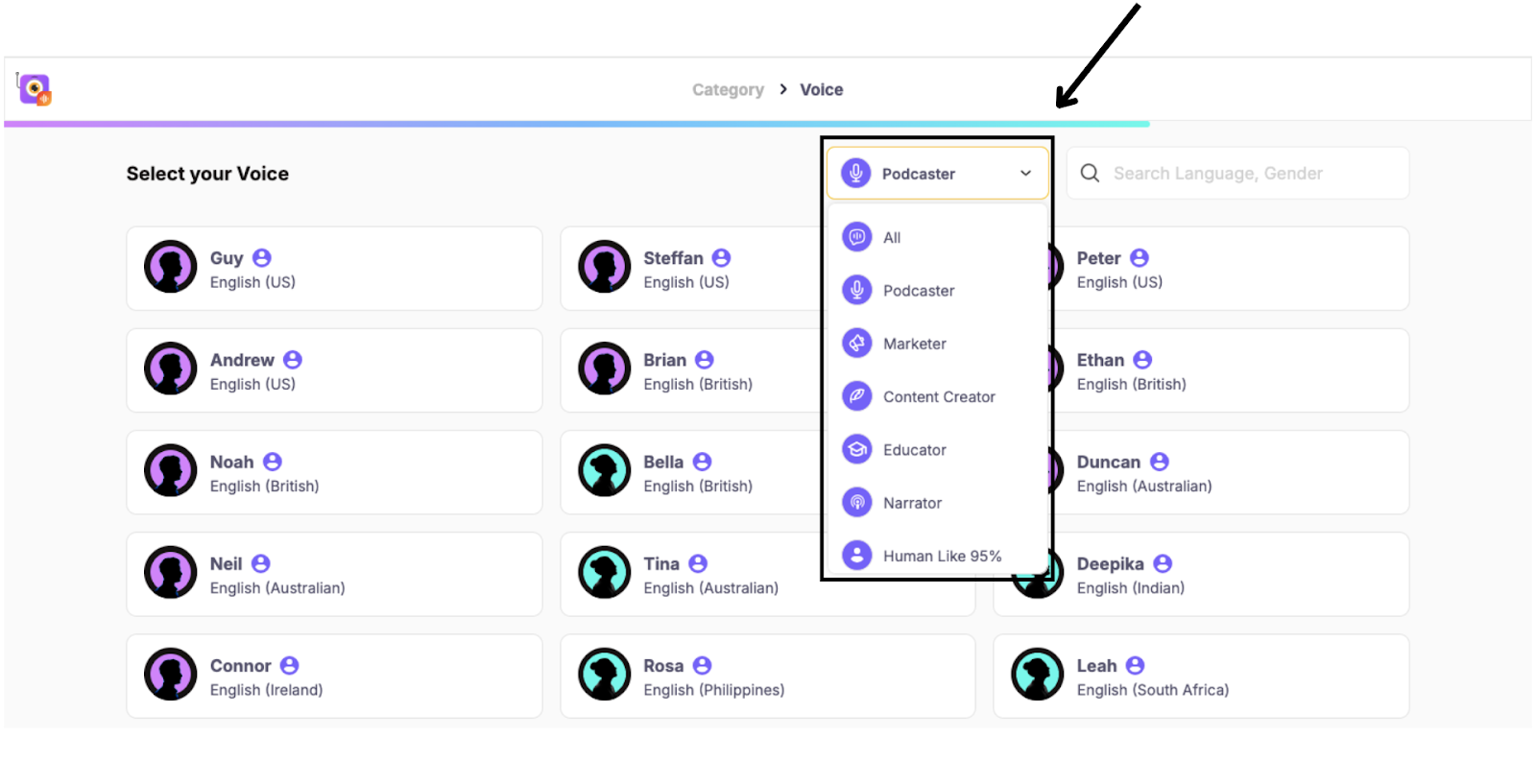Click Noah's avatar thumbnail

coord(171,470)
